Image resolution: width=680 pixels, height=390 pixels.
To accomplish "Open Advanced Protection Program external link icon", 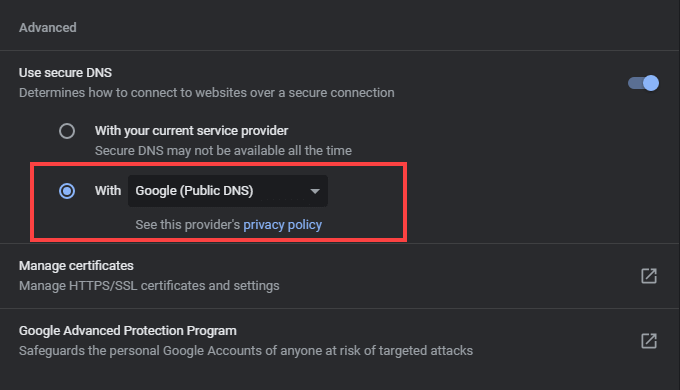I will coord(649,341).
